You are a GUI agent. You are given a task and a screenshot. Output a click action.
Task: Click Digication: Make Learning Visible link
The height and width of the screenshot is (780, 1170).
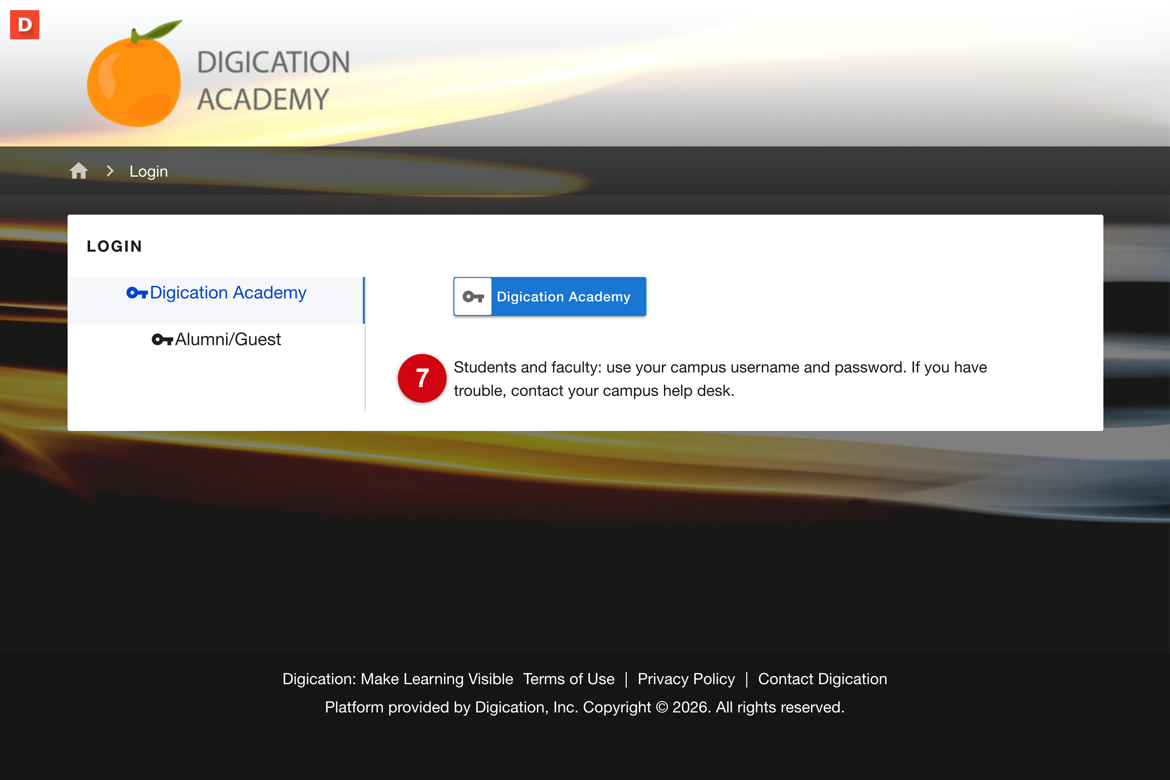pyautogui.click(x=398, y=679)
